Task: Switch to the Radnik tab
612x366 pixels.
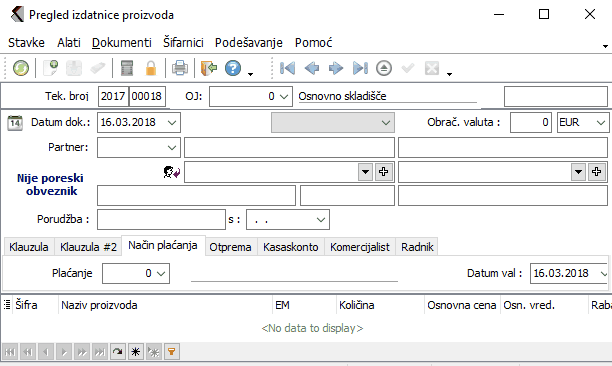Action: tap(417, 247)
